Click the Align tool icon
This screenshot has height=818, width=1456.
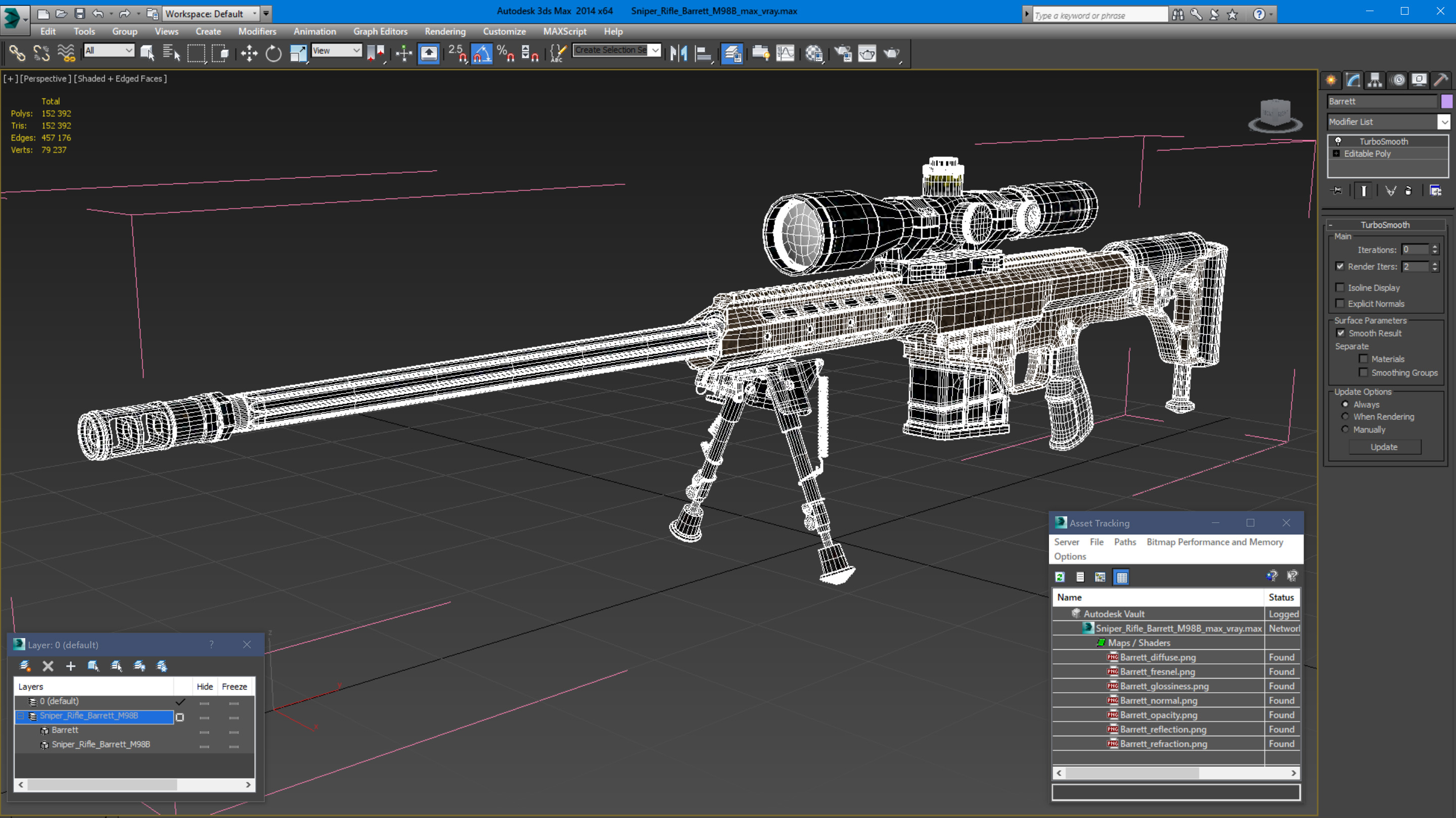pyautogui.click(x=703, y=54)
